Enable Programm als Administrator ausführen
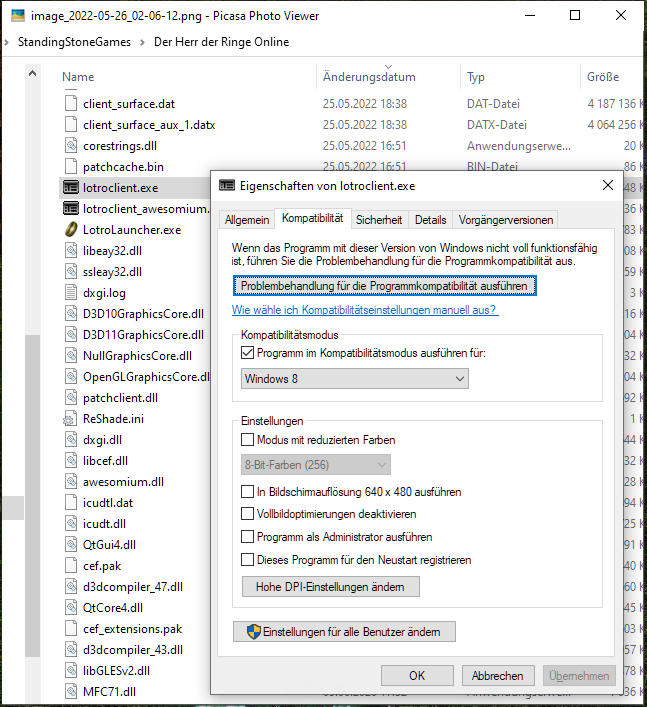Screen dimensions: 647x707 click(247, 537)
